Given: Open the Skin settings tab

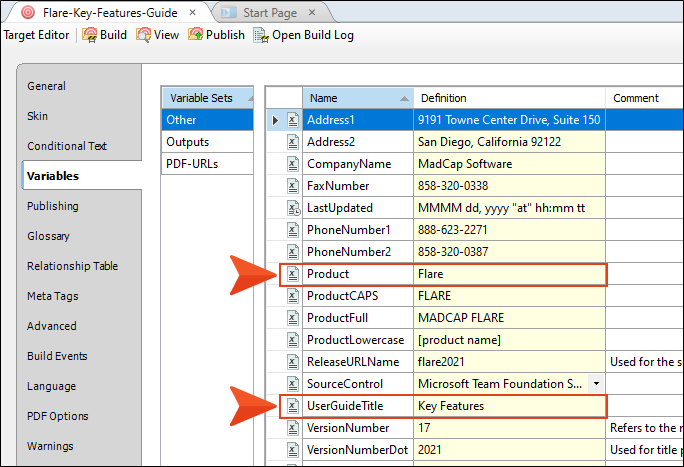Looking at the screenshot, I should [x=37, y=116].
